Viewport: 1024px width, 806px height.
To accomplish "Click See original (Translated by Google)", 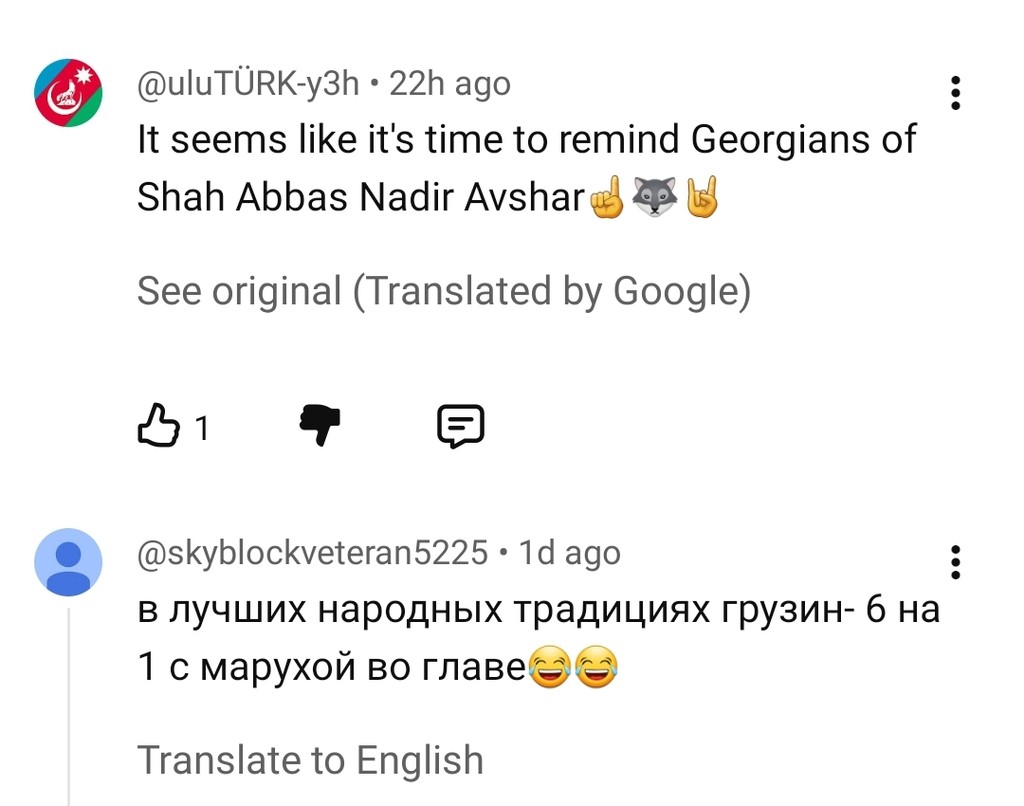I will (443, 291).
